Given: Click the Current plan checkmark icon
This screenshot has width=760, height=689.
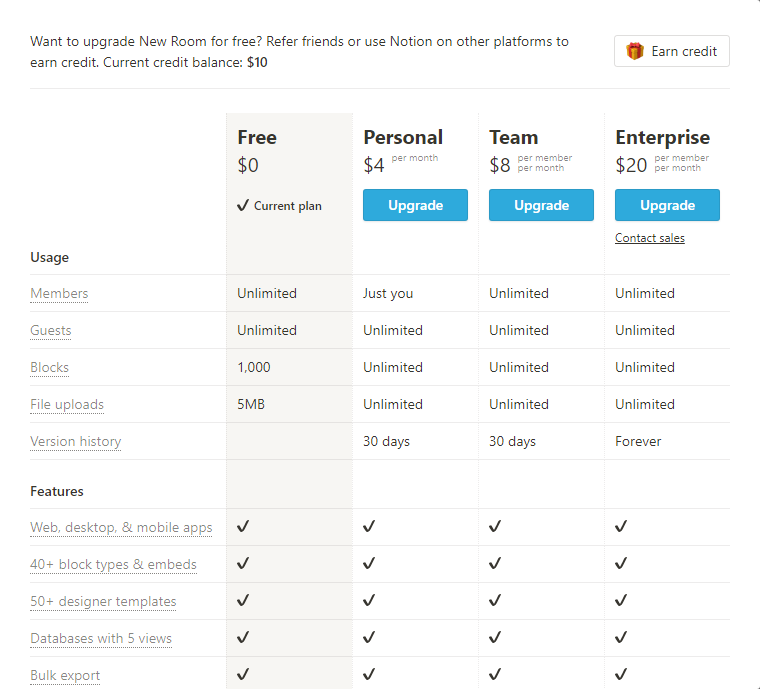Looking at the screenshot, I should pyautogui.click(x=243, y=205).
